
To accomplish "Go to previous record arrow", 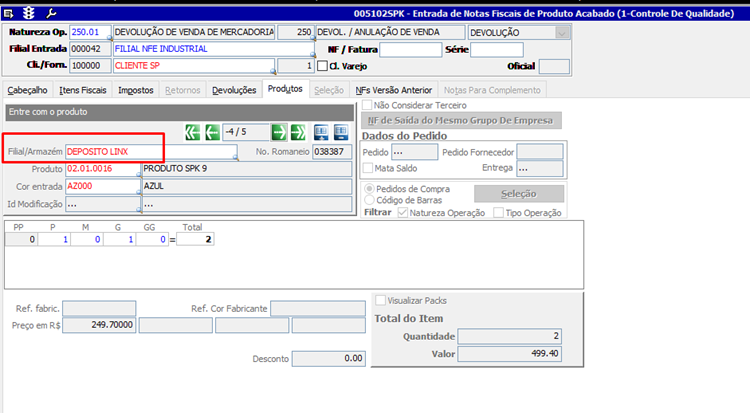I will [212, 132].
